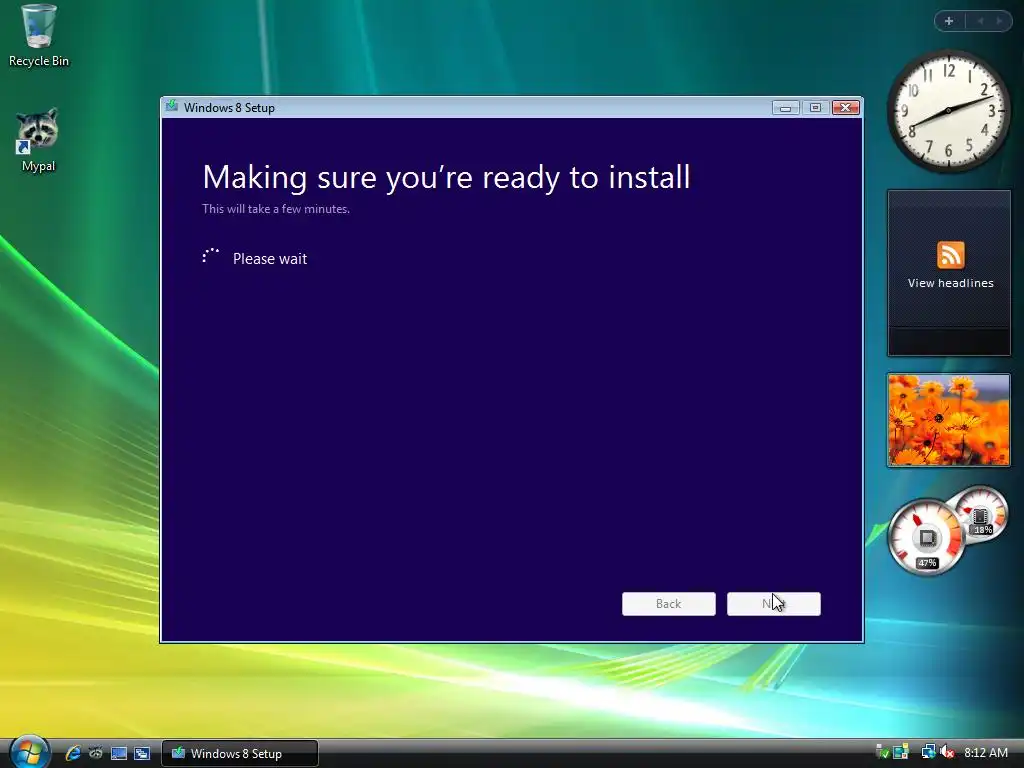Click the 8:12 AM taskbar clock

pos(986,753)
